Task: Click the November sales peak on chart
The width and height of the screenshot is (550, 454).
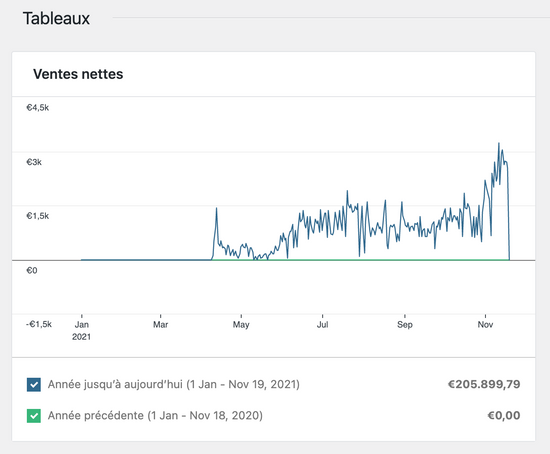Action: tap(499, 143)
